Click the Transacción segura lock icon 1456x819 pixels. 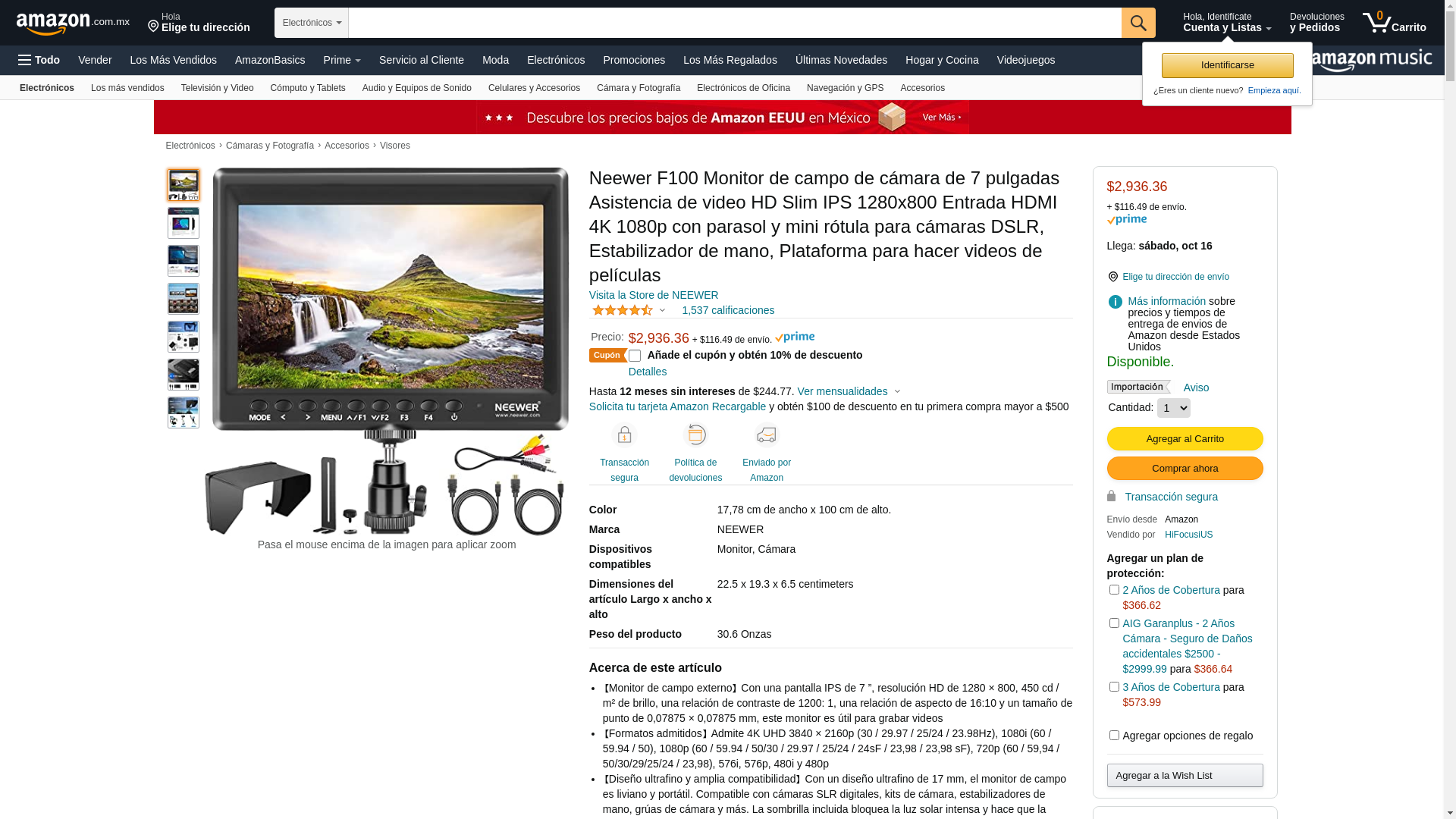click(x=624, y=435)
